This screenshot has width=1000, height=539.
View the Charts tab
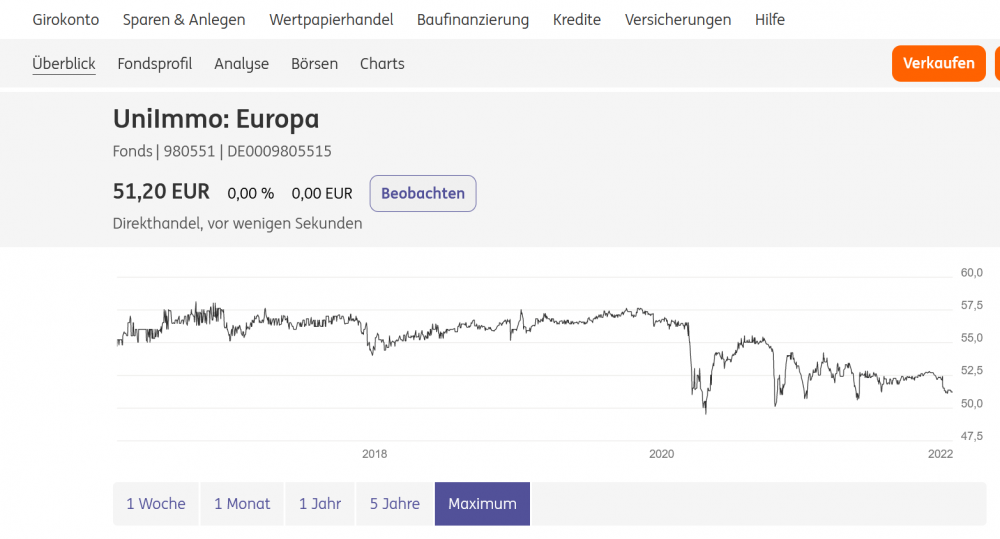[382, 64]
